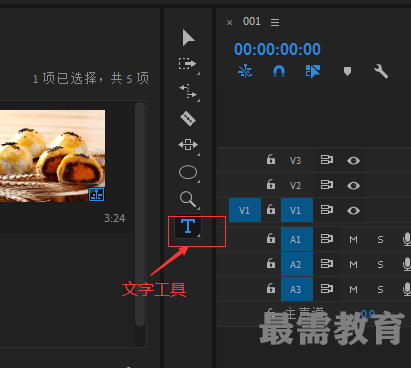Toggle A3 track targeting
The image size is (411, 368).
point(297,289)
